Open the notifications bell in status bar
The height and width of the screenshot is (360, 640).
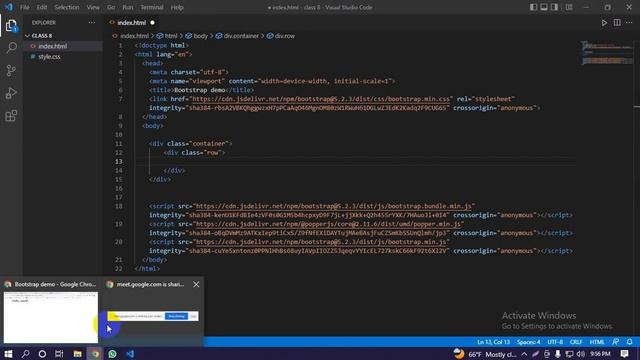click(630, 342)
